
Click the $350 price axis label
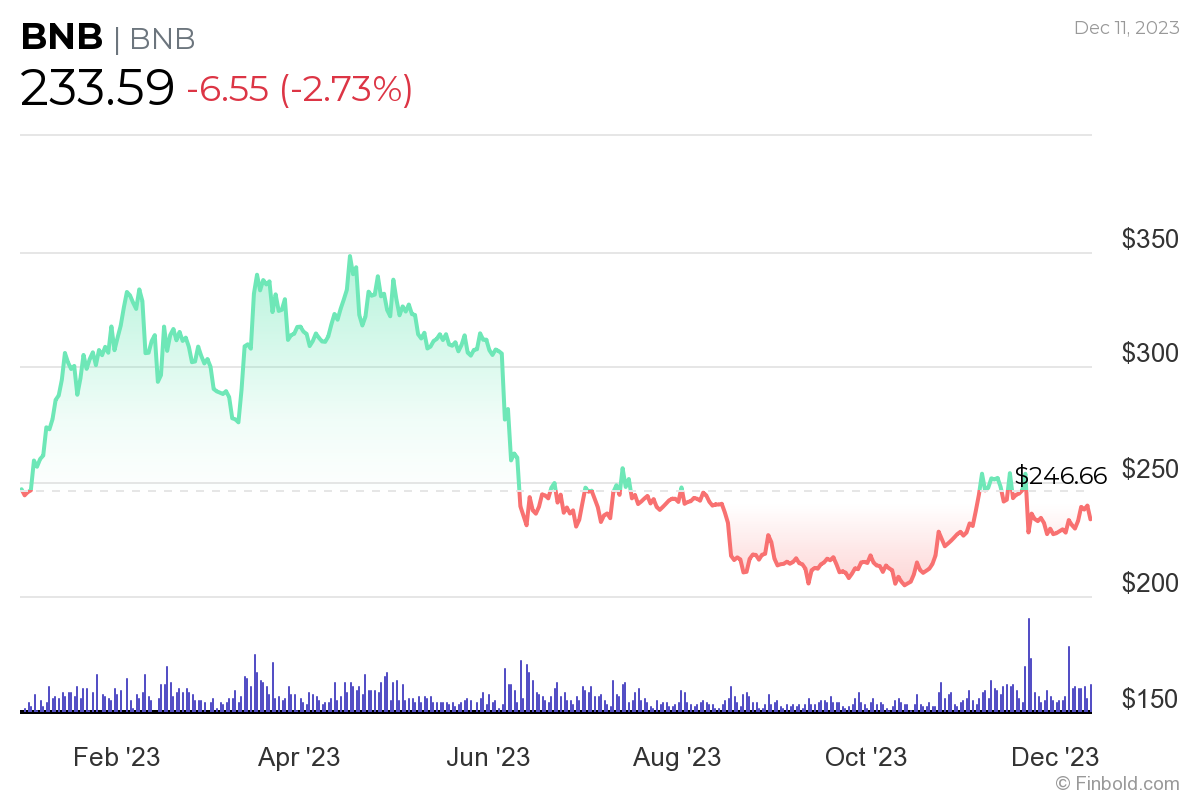click(1150, 239)
